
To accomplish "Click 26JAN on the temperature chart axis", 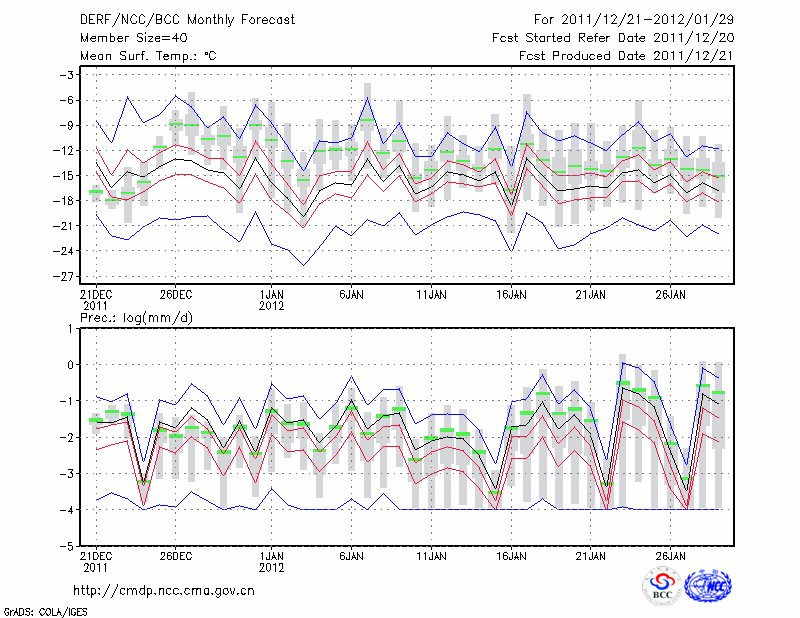I will 670,295.
